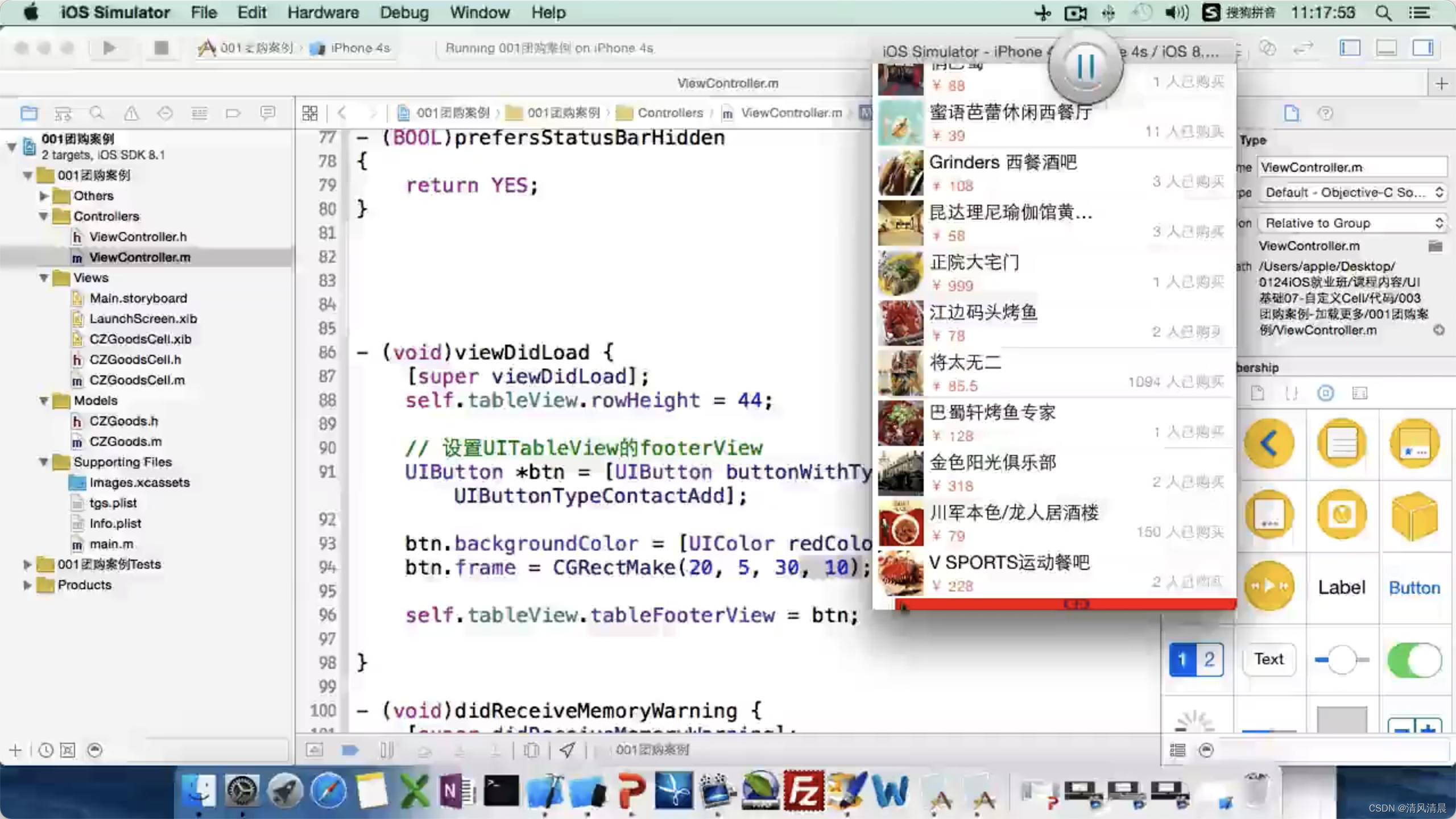The image size is (1456, 819).
Task: Collapse the 001团购案例 project root
Action: [x=11, y=147]
